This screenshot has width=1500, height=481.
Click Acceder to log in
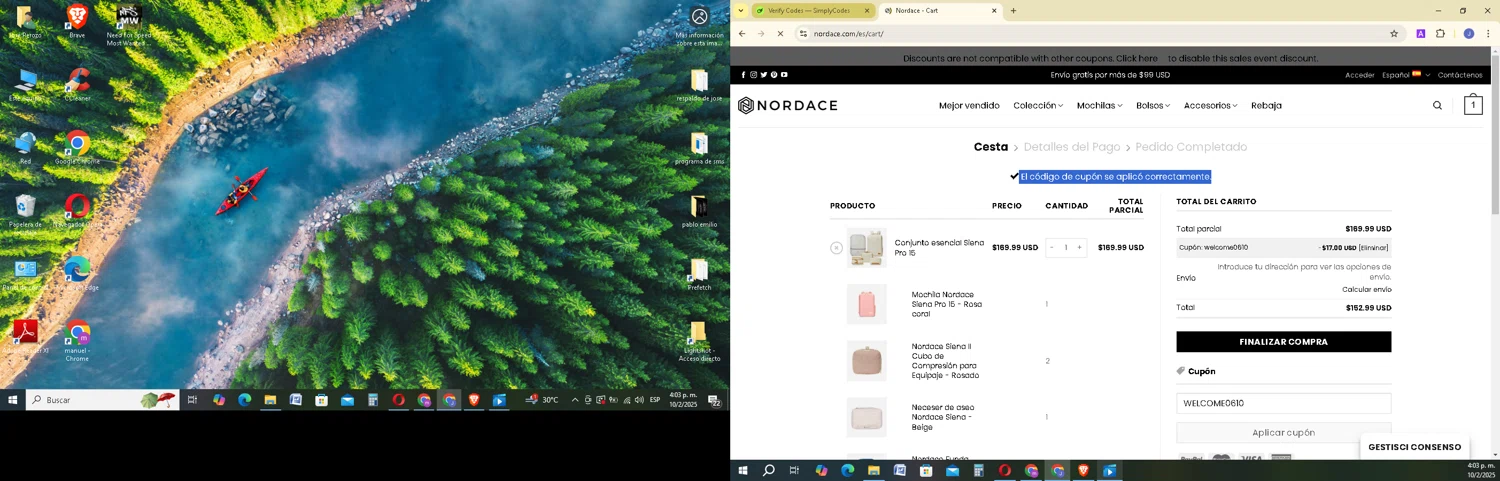[1360, 75]
